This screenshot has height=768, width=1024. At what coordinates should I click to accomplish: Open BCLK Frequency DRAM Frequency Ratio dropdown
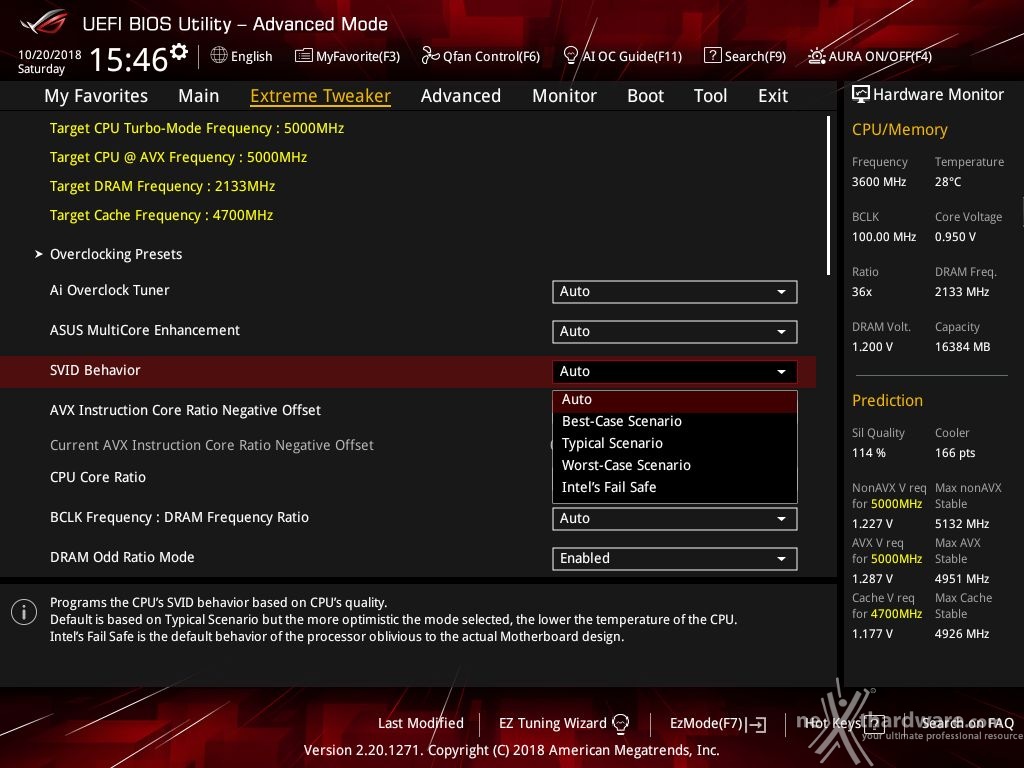pos(675,519)
